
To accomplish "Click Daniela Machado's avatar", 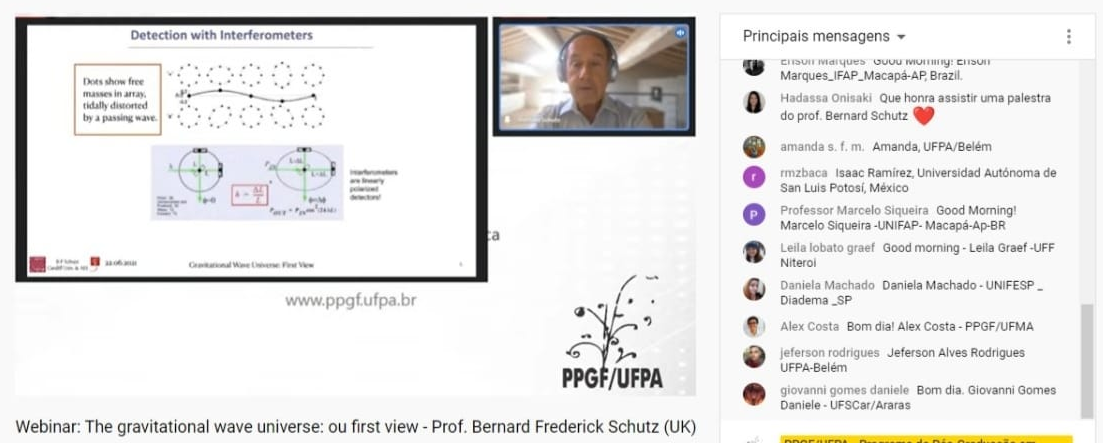I will [x=754, y=289].
